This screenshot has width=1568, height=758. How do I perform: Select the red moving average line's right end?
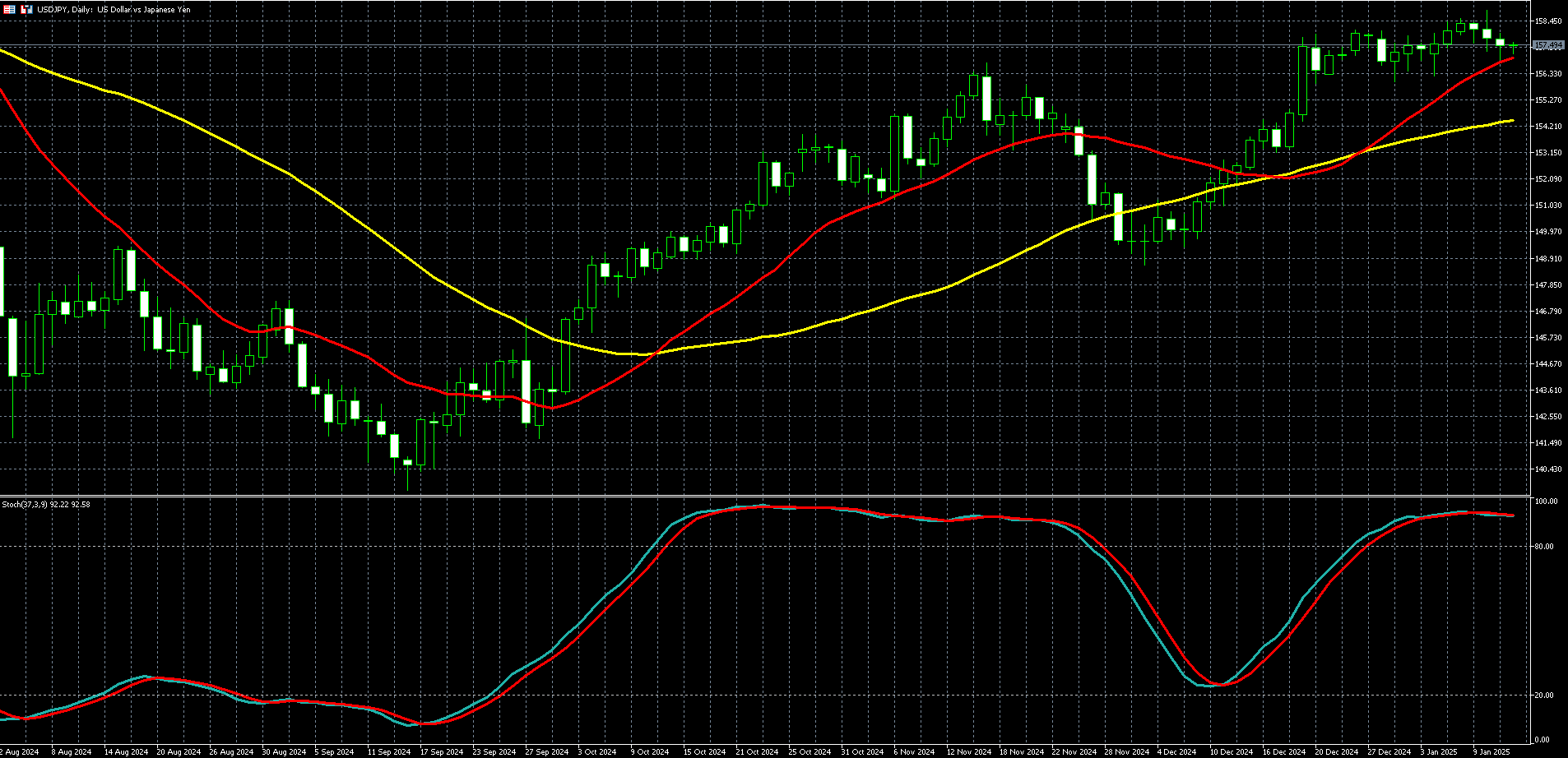1512,58
